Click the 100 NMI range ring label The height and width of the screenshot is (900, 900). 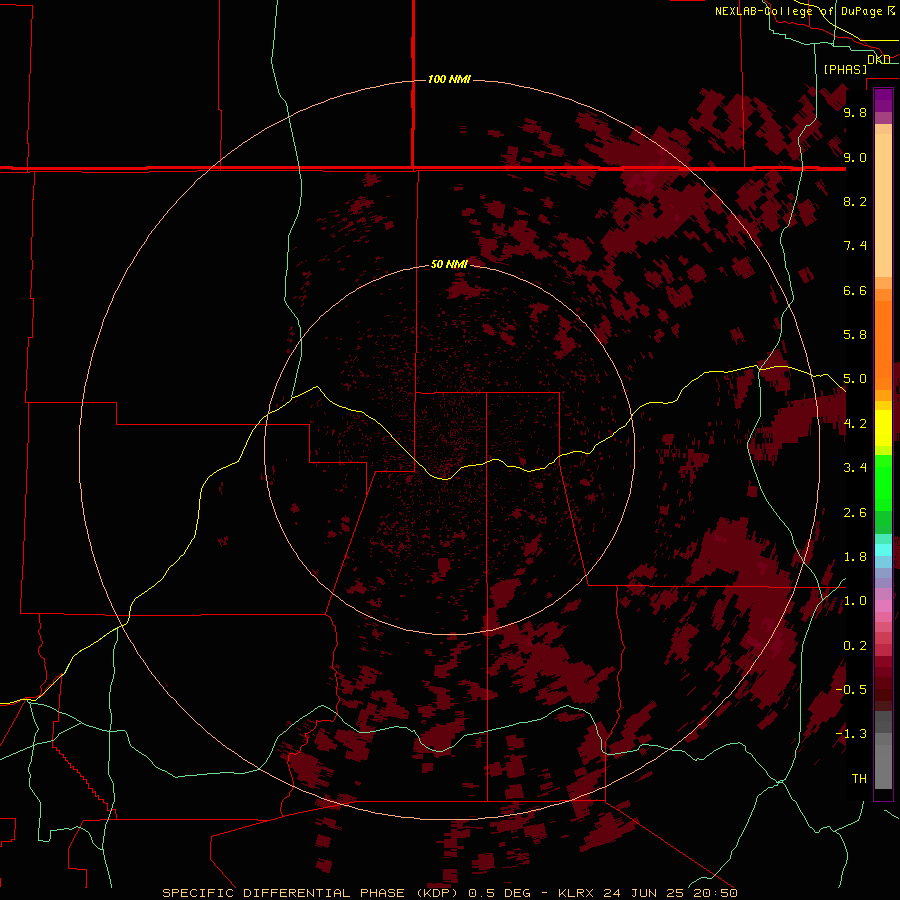449,79
